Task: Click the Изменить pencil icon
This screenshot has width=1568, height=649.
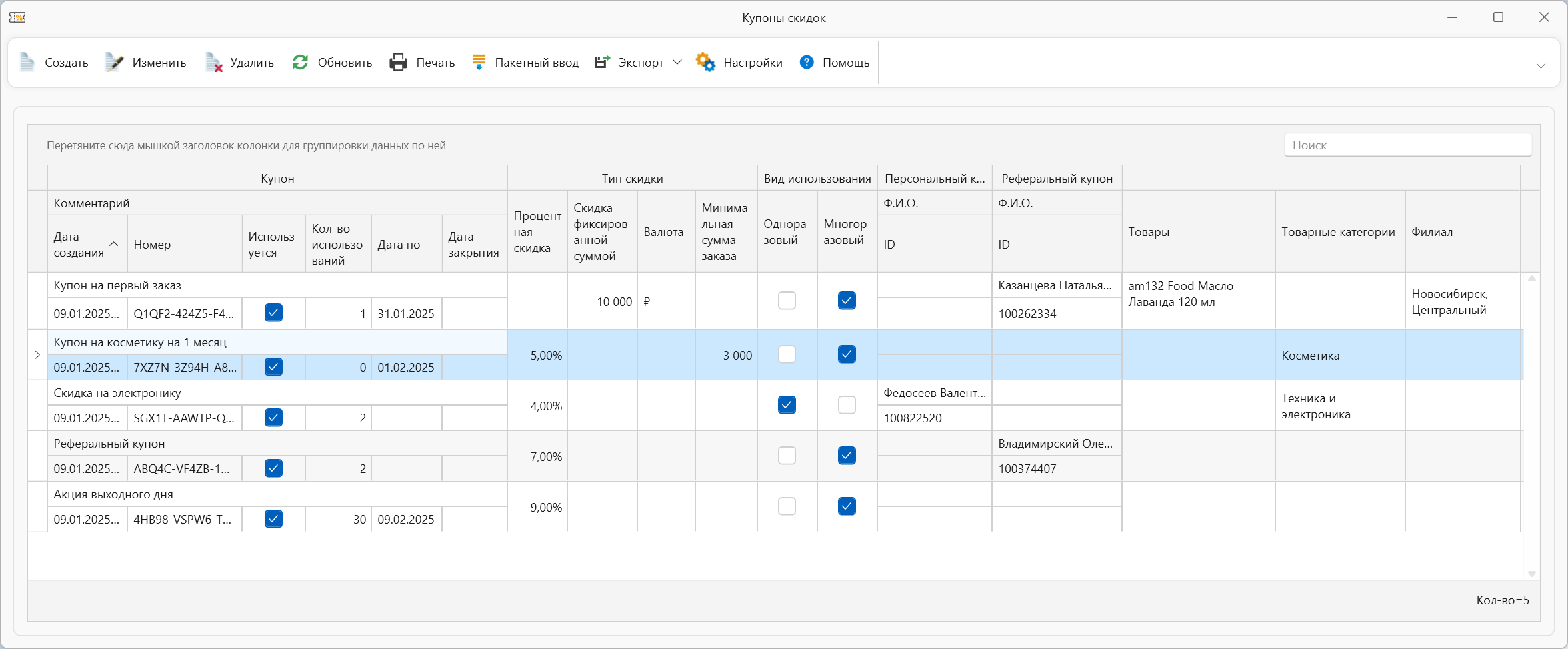Action: tap(114, 62)
